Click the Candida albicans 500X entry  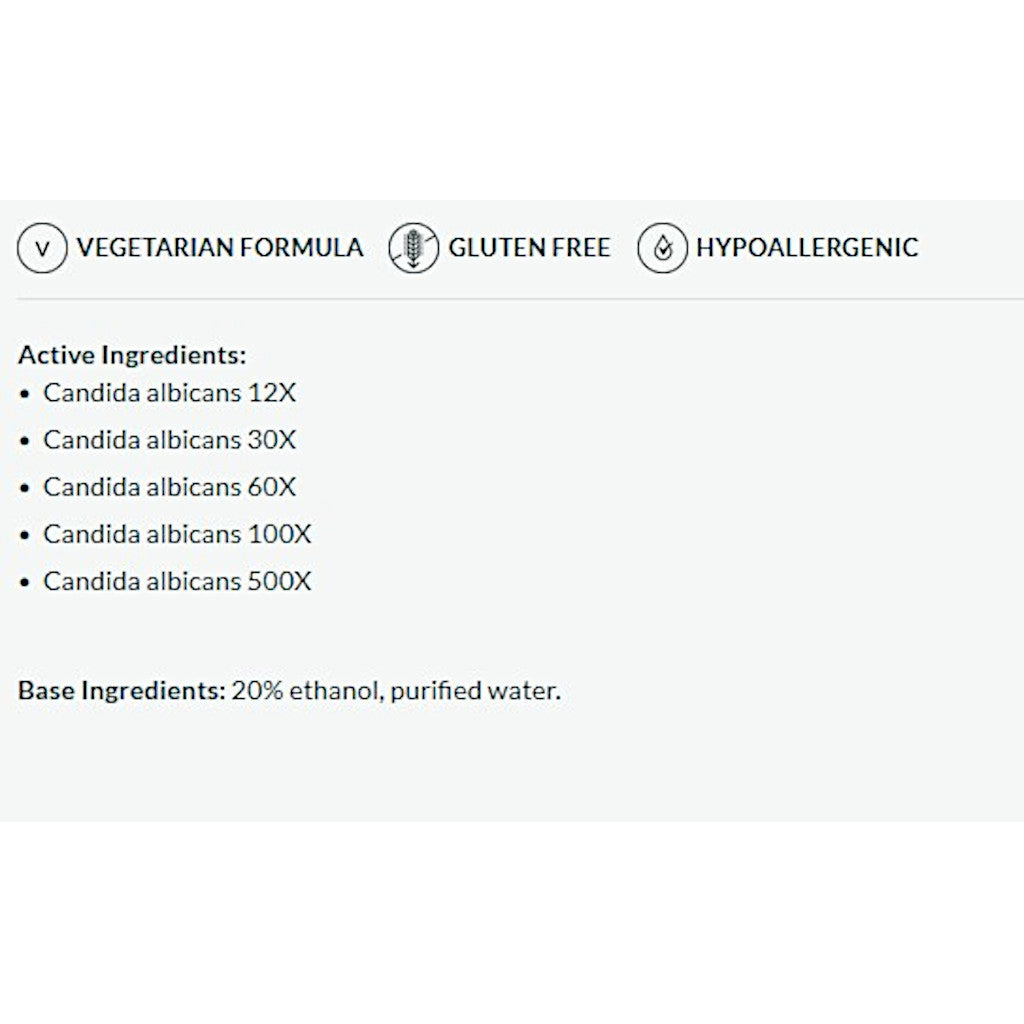(177, 581)
